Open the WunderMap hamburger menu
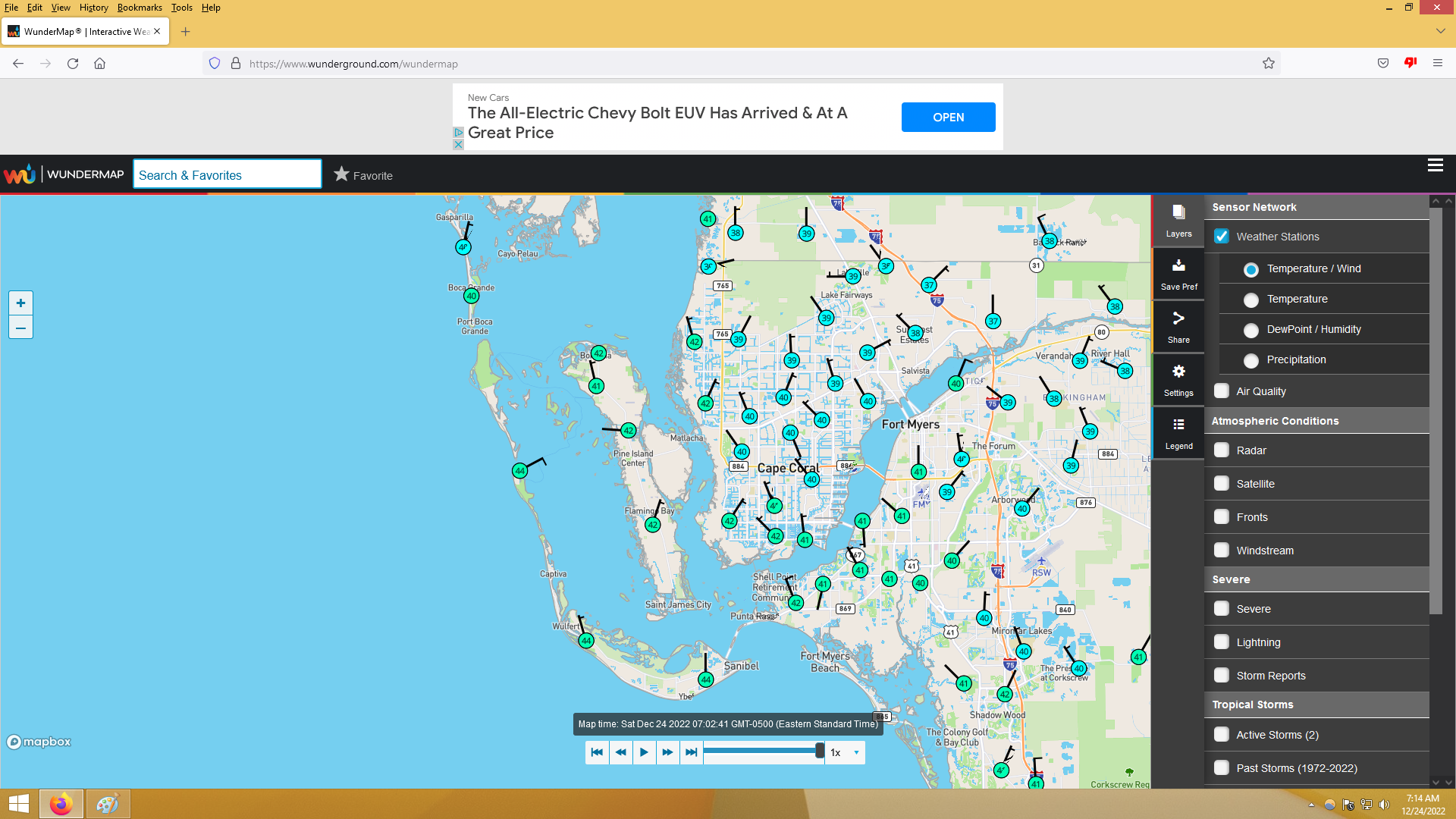The width and height of the screenshot is (1456, 819). [1435, 165]
